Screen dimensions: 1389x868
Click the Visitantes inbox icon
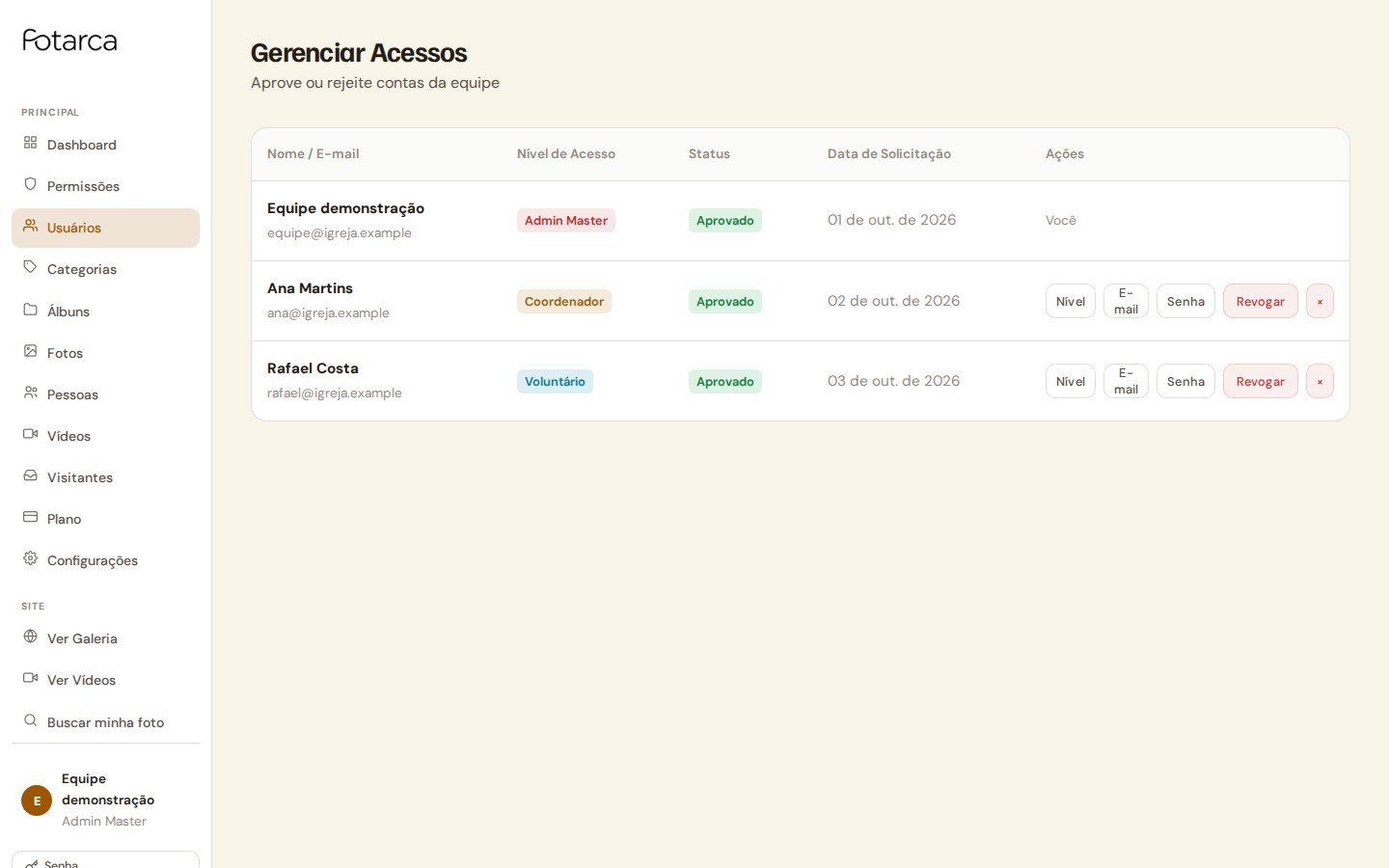coord(30,475)
